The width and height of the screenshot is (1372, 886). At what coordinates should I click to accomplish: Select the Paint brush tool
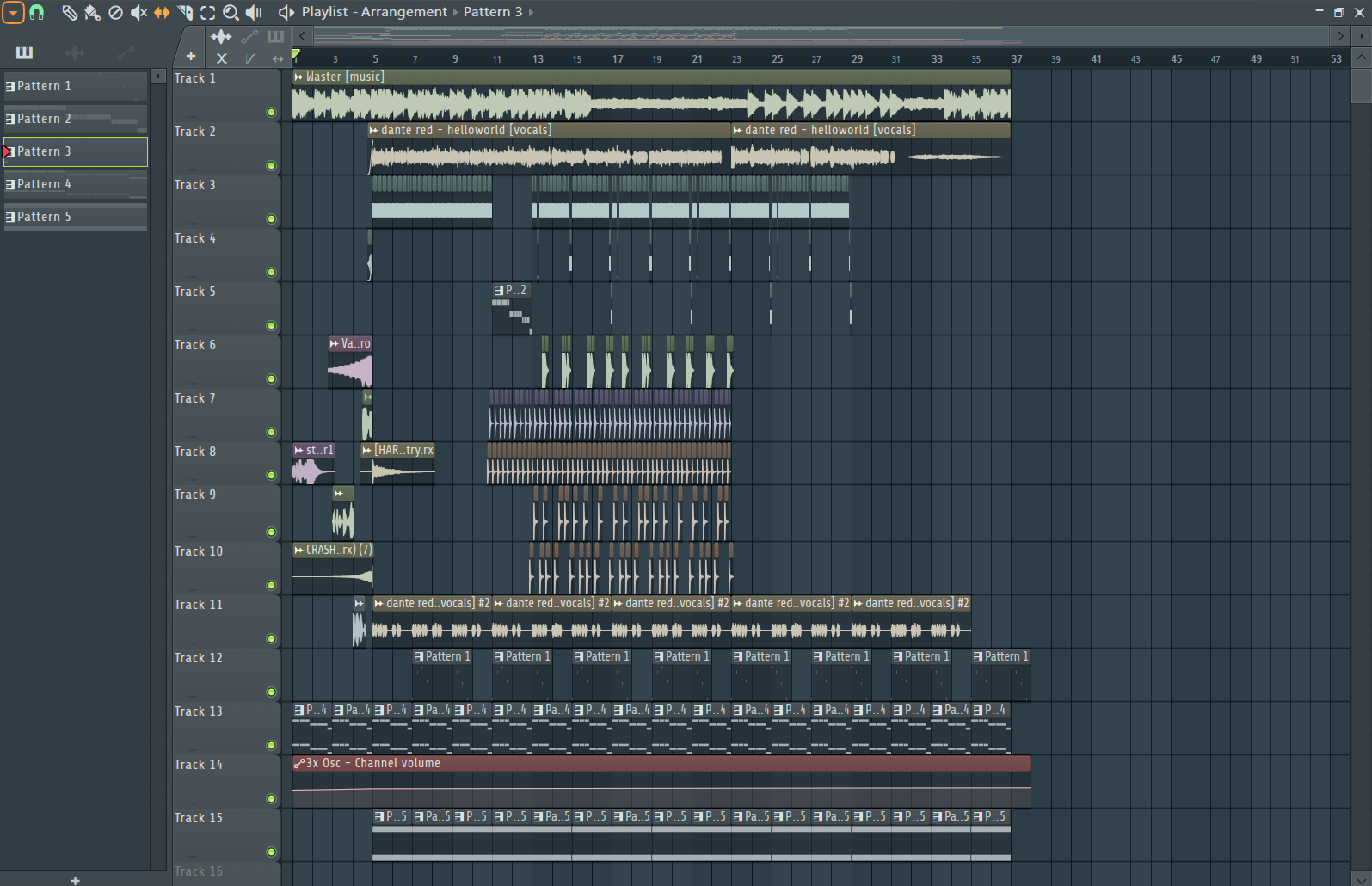coord(93,12)
